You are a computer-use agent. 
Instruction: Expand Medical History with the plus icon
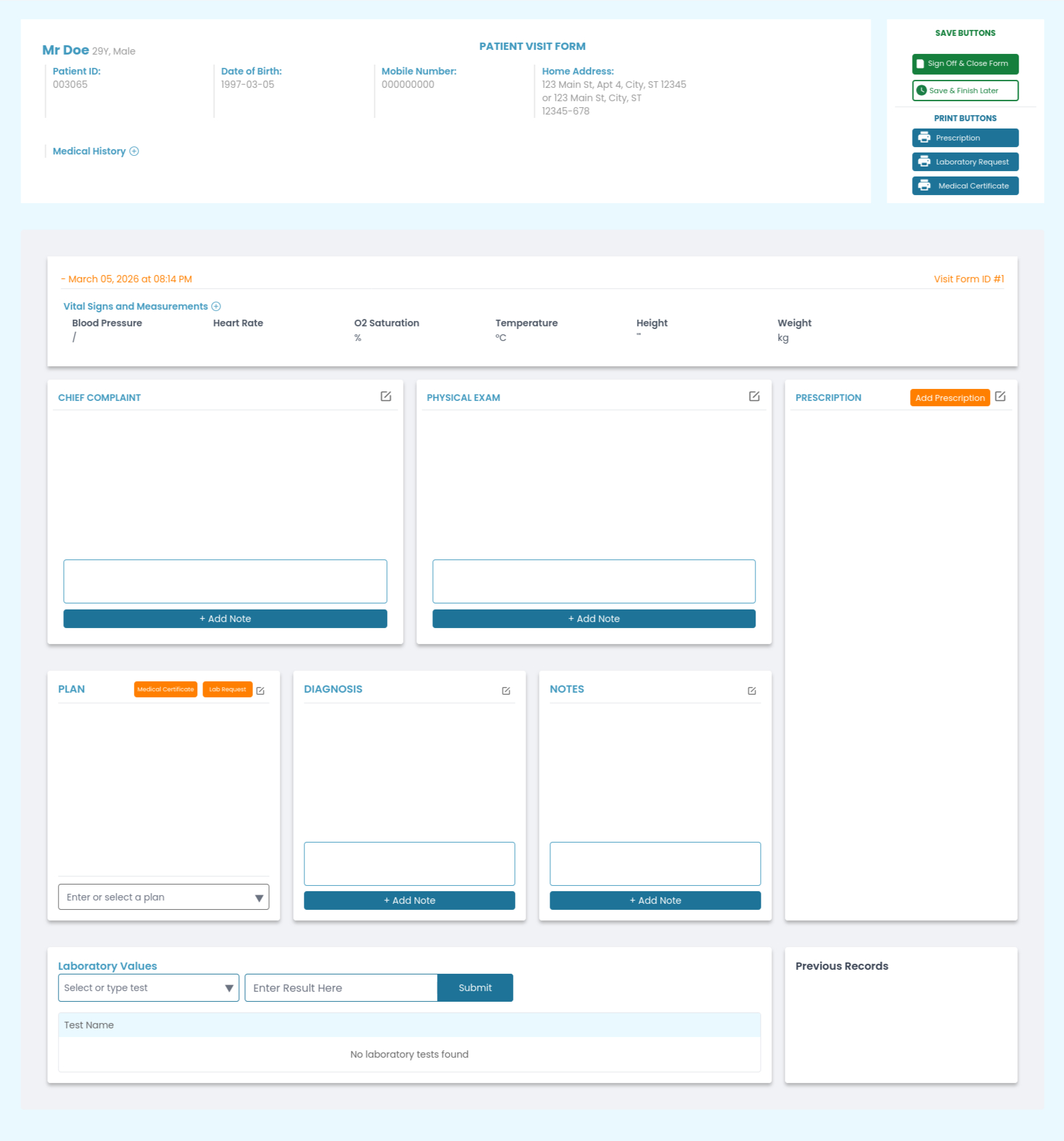(x=134, y=151)
